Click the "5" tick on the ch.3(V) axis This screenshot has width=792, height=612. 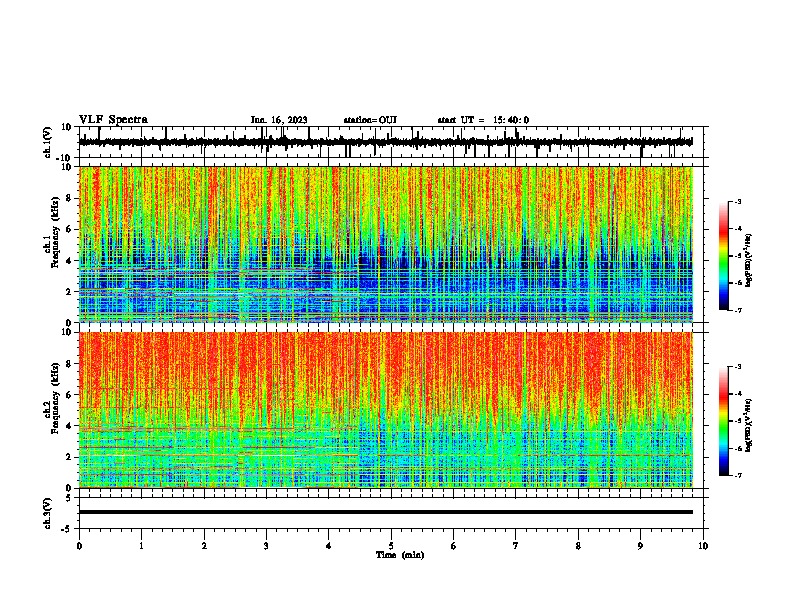70,497
